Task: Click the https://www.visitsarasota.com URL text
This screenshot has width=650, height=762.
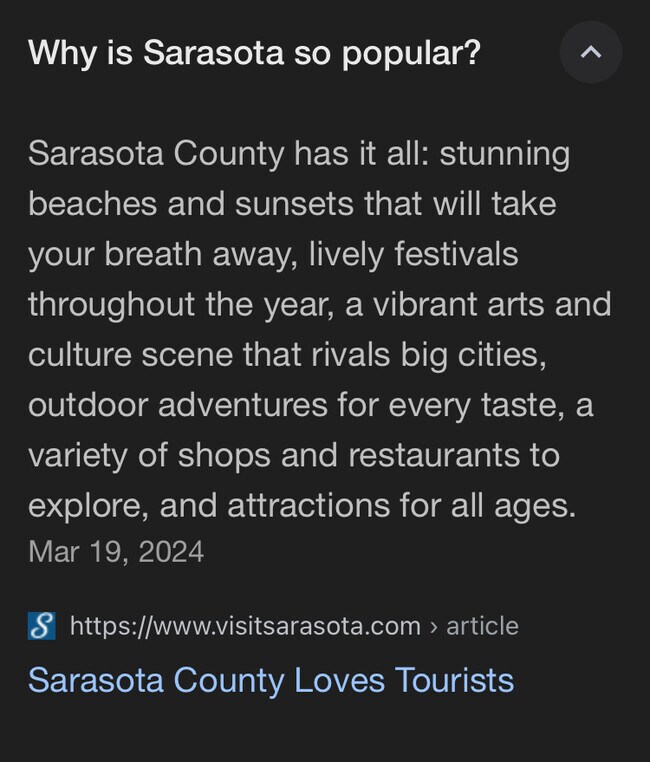Action: coord(245,627)
